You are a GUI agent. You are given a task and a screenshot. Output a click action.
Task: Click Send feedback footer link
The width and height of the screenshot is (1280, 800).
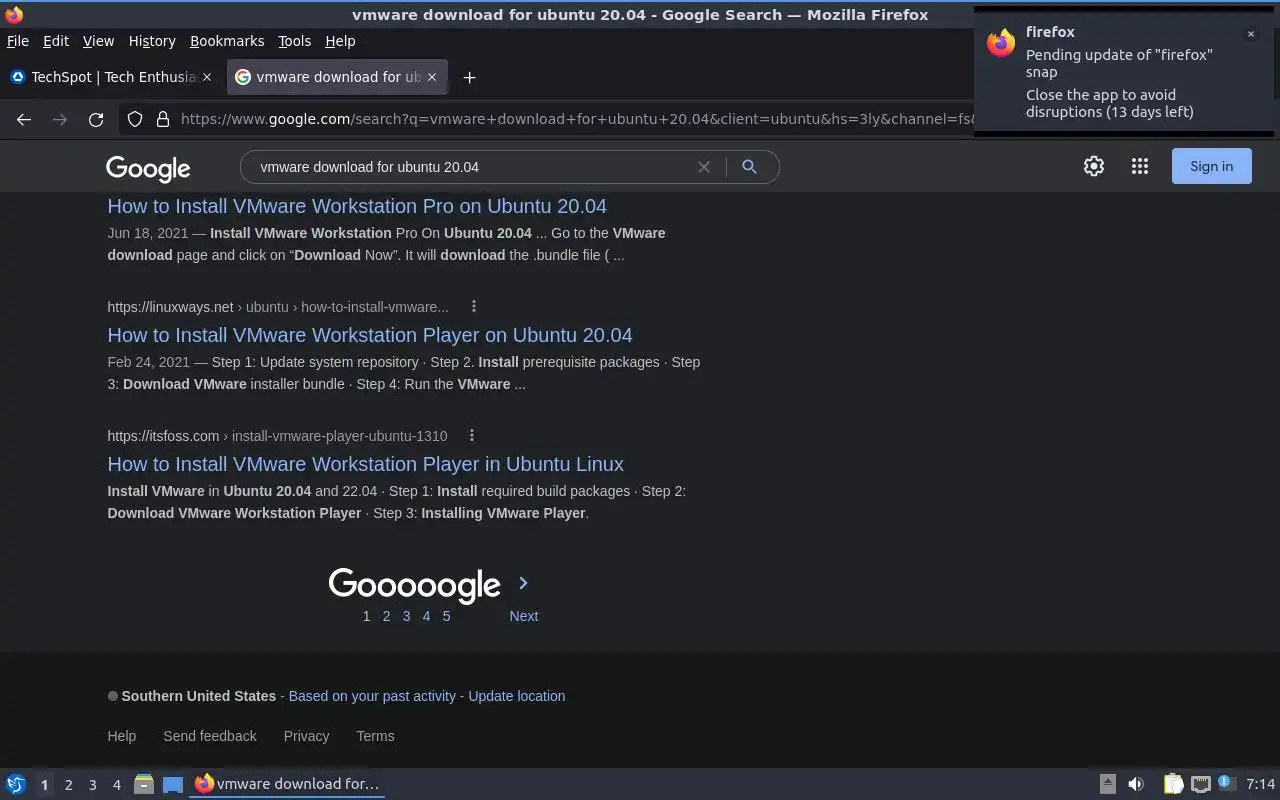click(210, 736)
